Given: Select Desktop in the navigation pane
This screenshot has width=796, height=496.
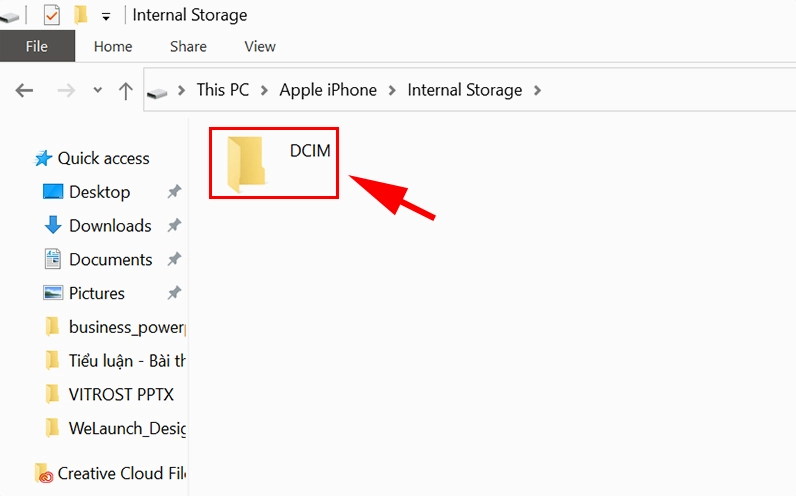Looking at the screenshot, I should 99,192.
